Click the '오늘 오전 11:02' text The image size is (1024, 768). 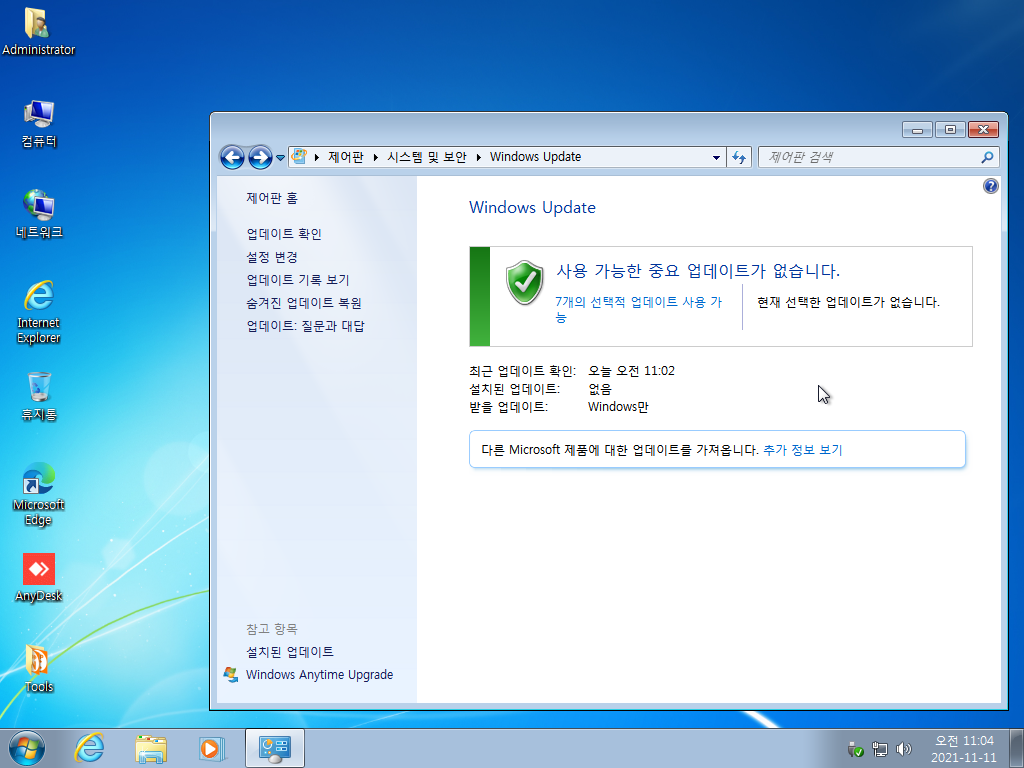pyautogui.click(x=631, y=371)
